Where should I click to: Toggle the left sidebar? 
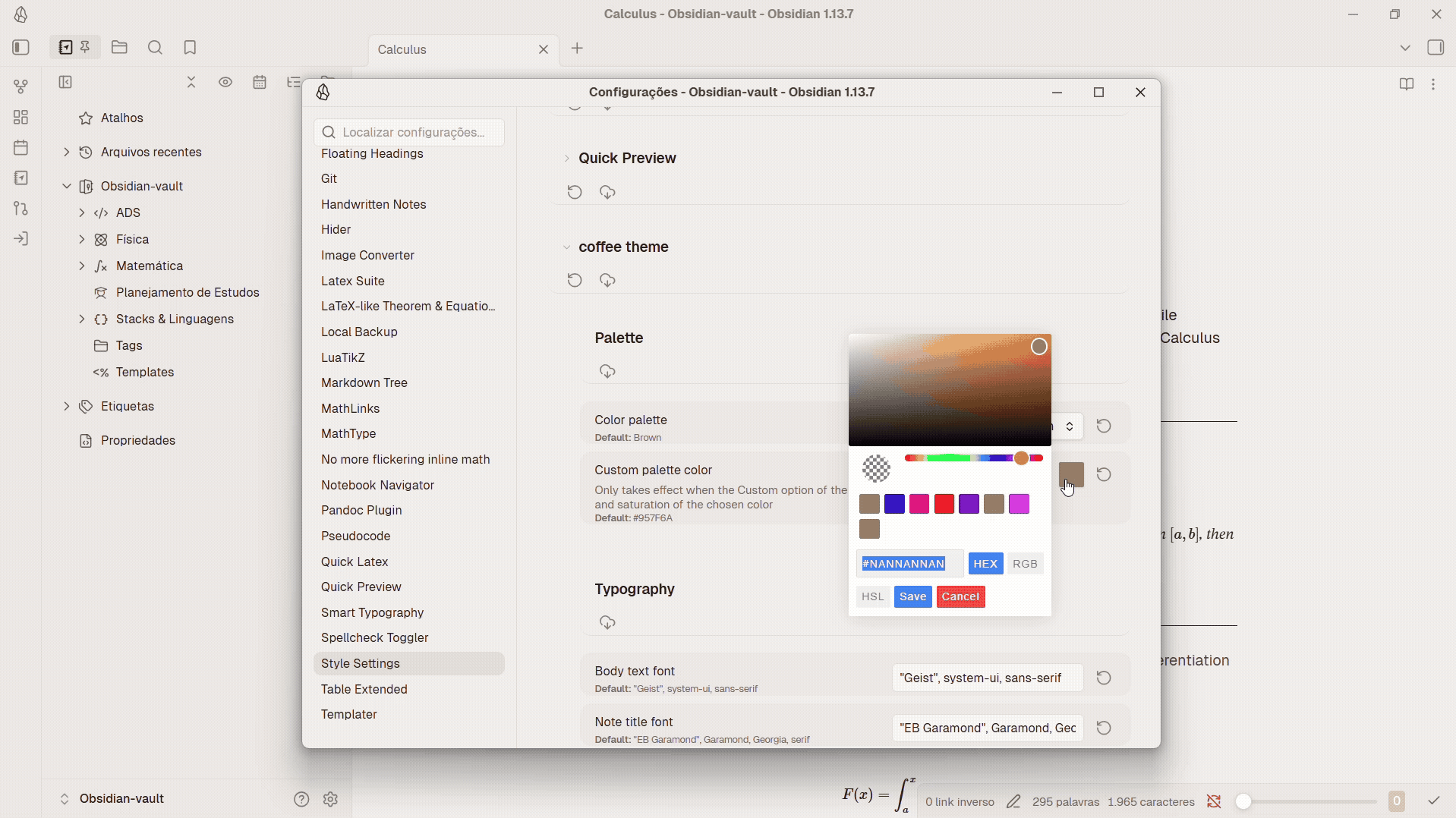pyautogui.click(x=21, y=47)
